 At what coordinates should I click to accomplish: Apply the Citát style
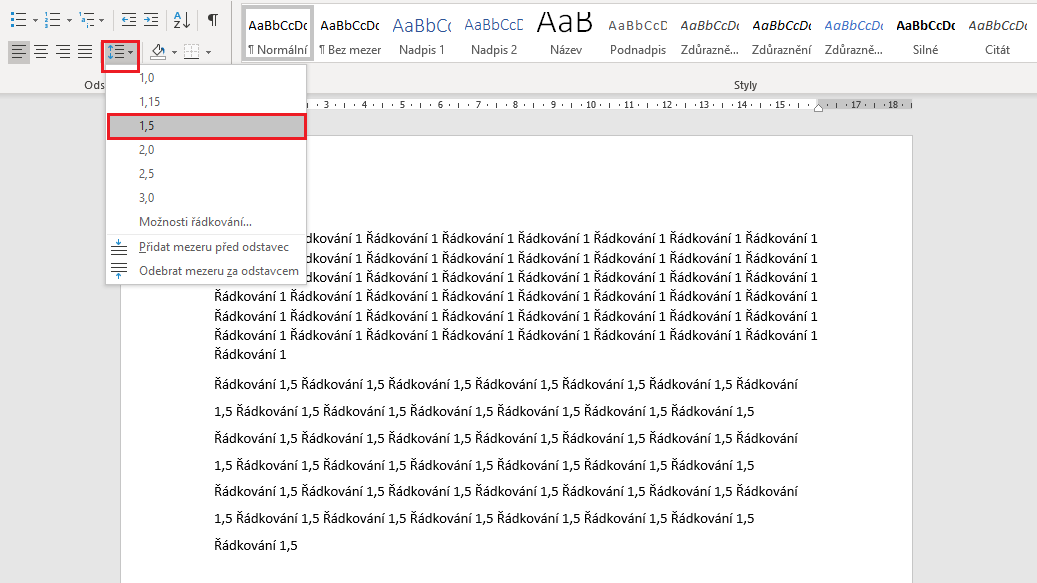click(x=997, y=34)
